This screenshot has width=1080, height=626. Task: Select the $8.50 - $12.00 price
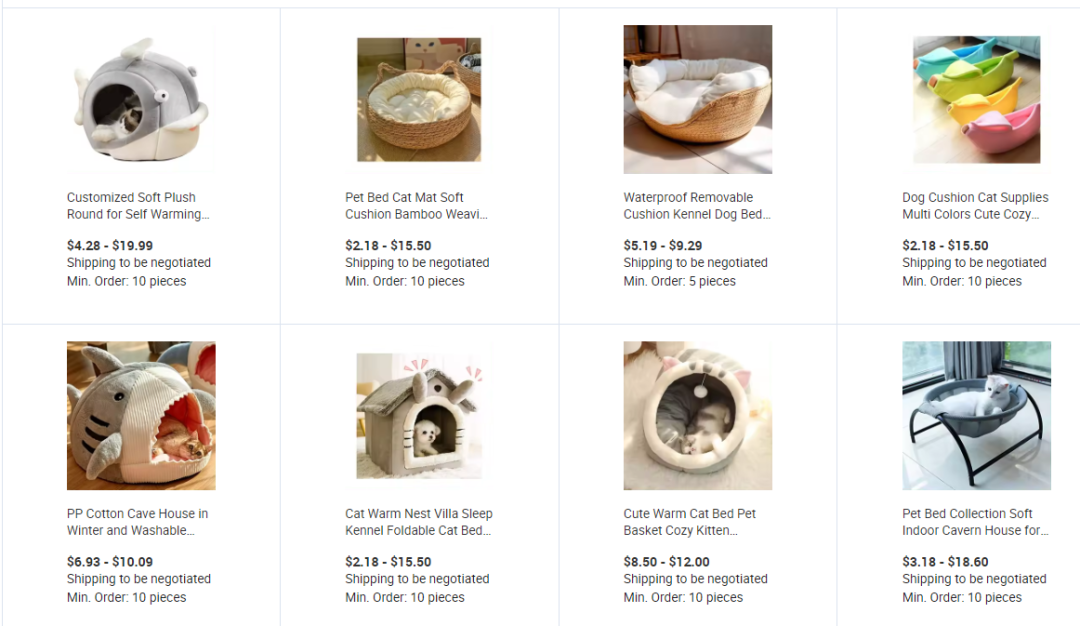click(666, 561)
